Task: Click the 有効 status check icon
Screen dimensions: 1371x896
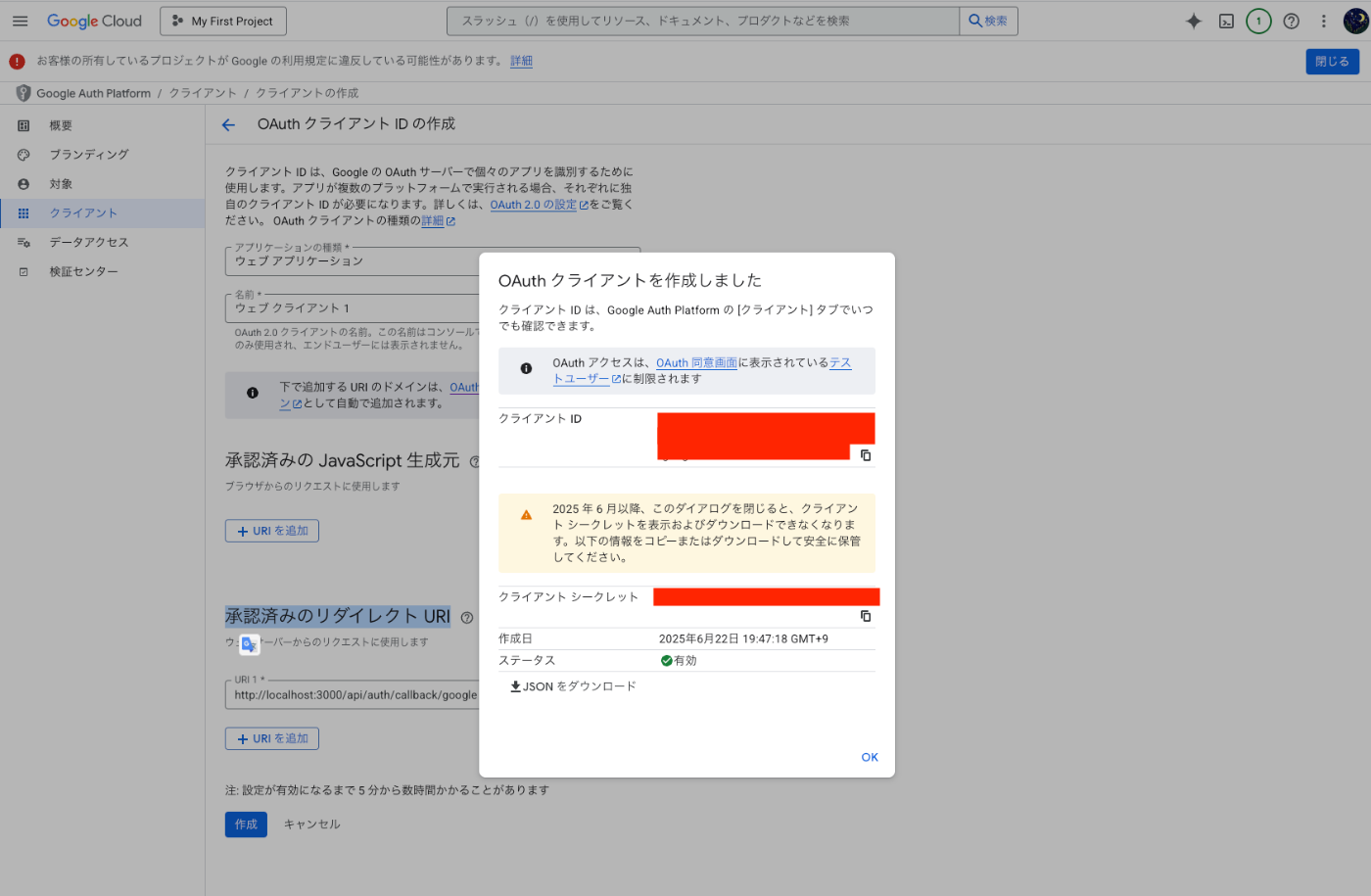Action: coord(666,661)
